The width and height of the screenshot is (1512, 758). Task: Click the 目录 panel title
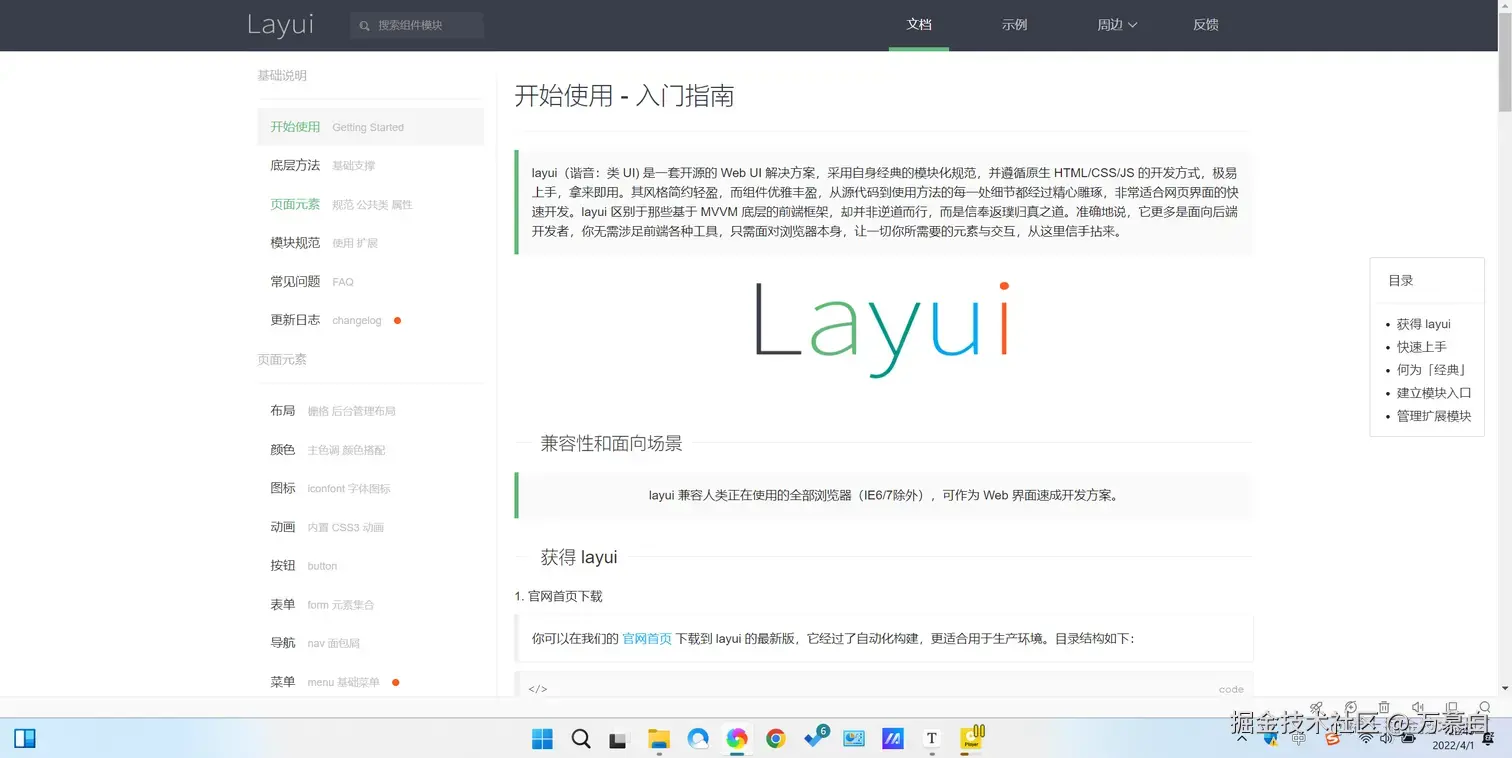[1400, 281]
